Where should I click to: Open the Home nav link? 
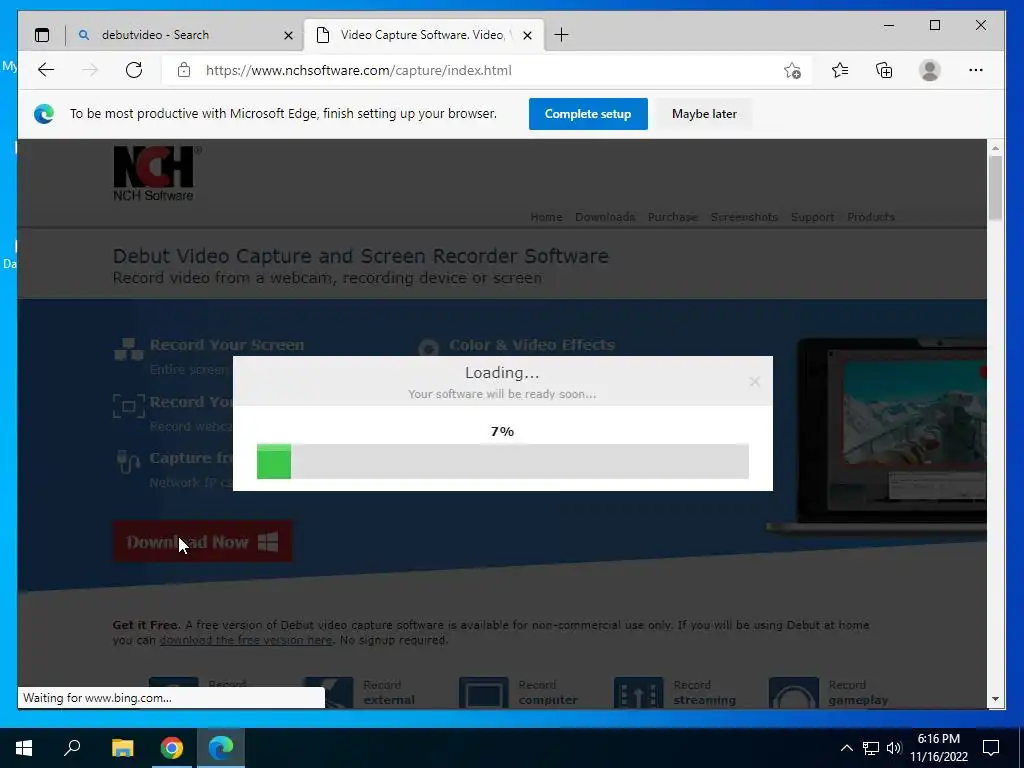tap(546, 217)
